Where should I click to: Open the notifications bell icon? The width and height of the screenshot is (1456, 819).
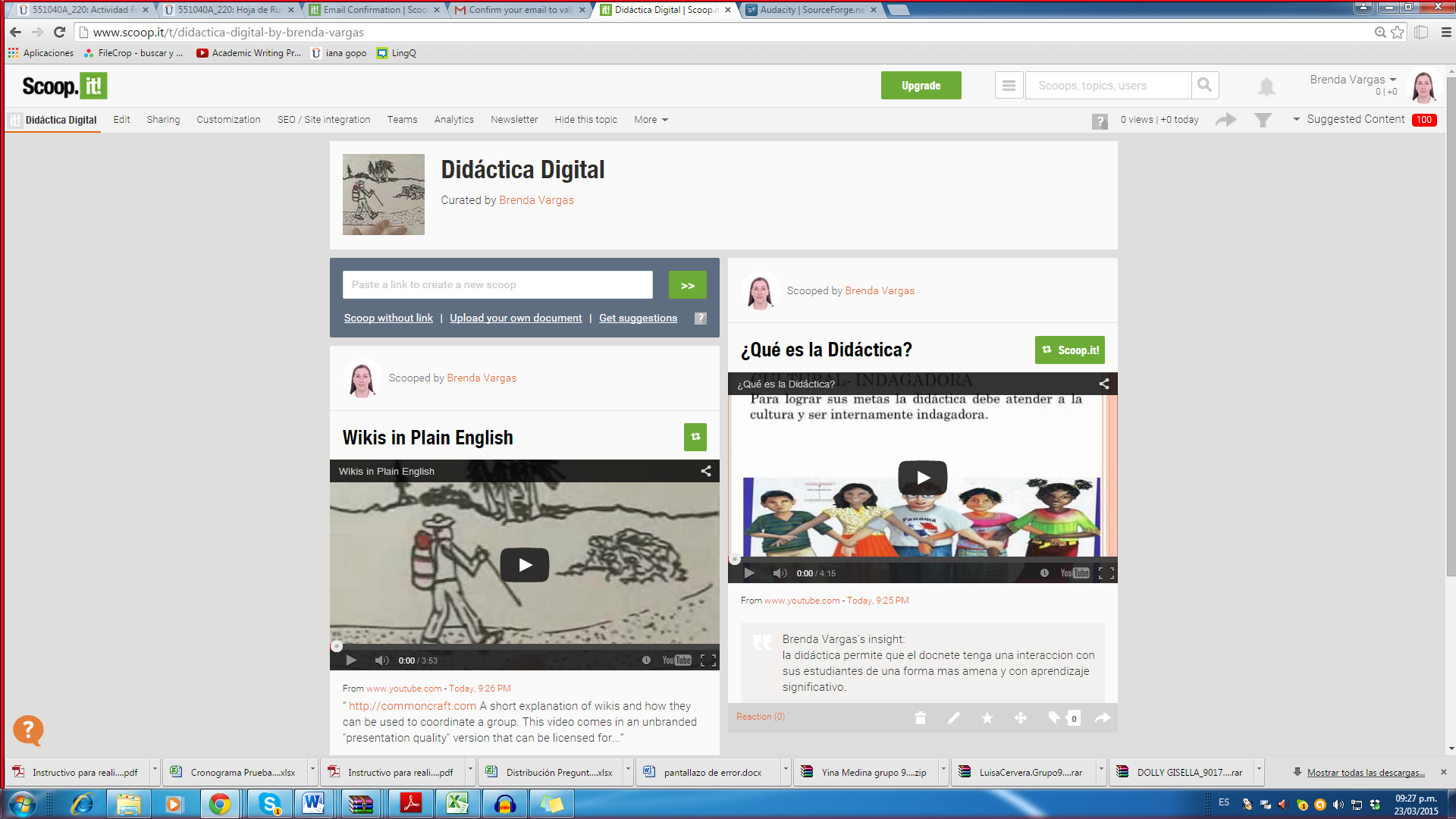[1266, 86]
